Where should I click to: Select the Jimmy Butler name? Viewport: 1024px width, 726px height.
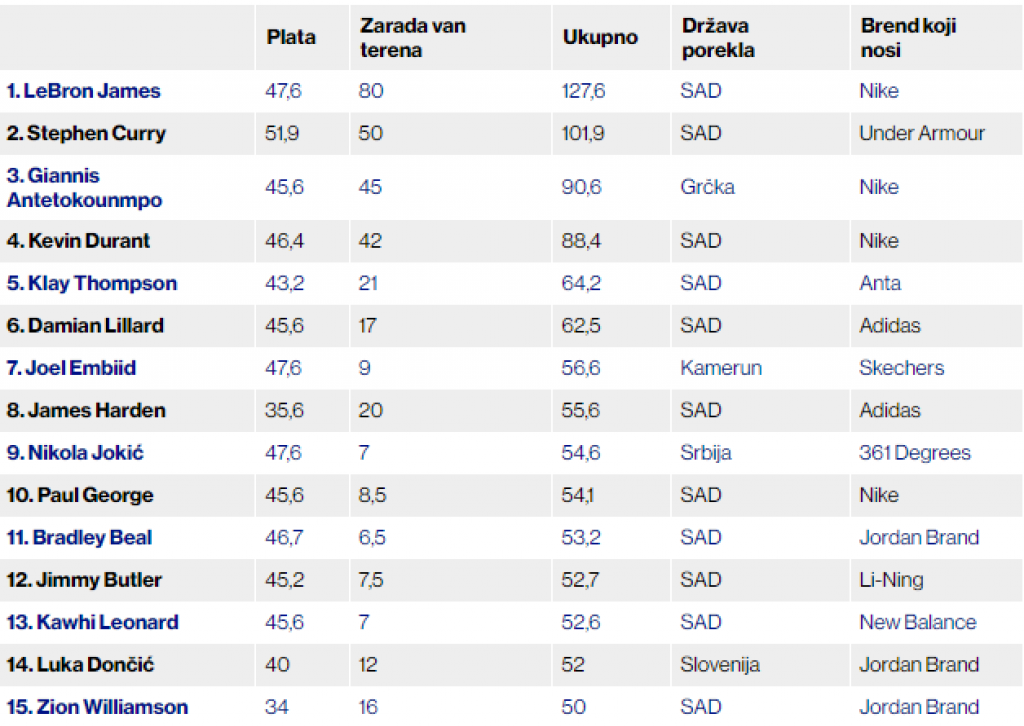coord(85,580)
